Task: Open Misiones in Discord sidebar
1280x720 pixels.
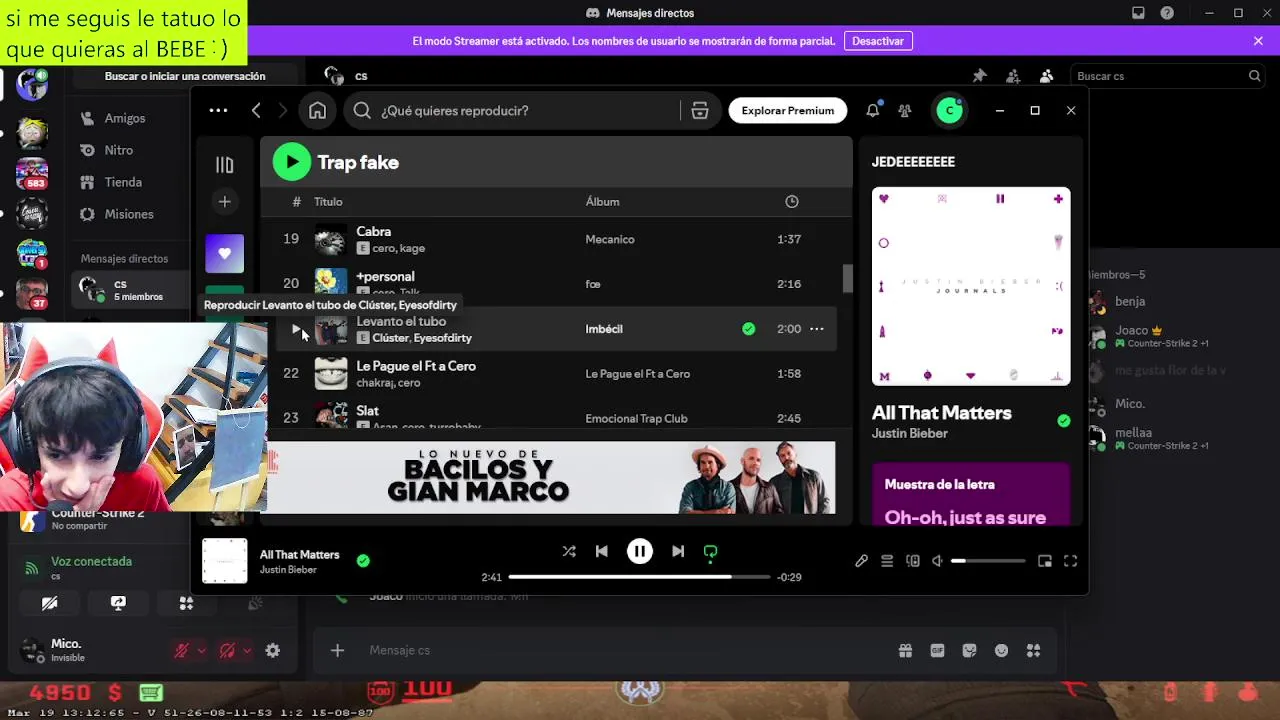Action: [129, 214]
